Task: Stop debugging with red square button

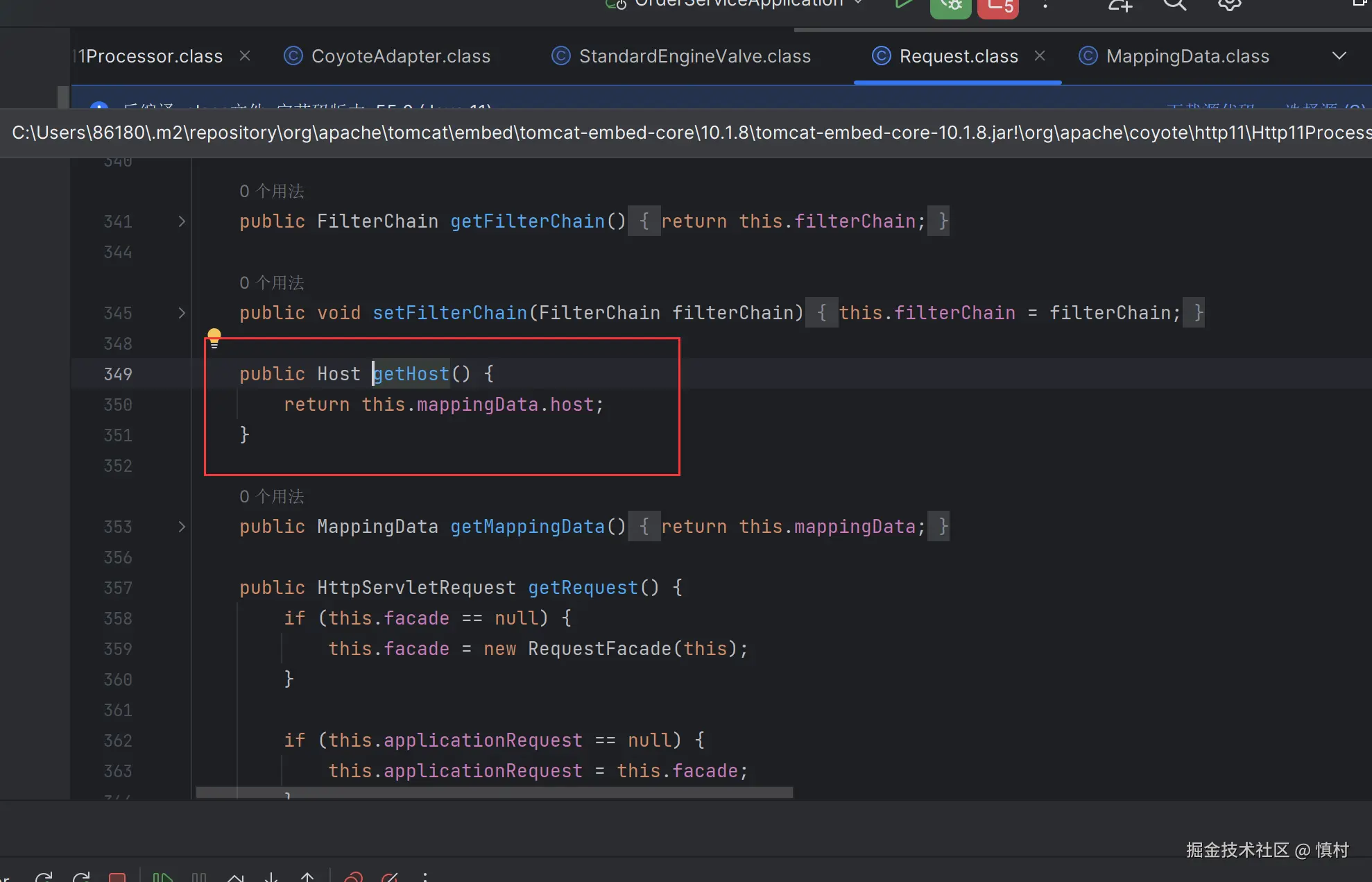Action: (117, 877)
